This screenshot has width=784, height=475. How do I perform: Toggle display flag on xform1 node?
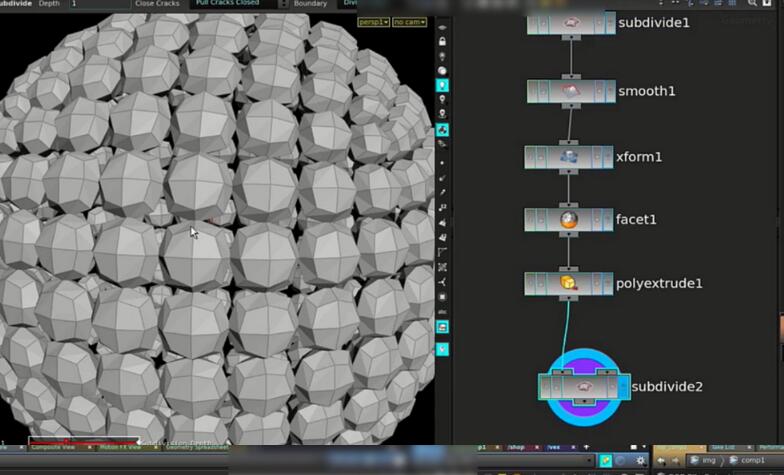[x=608, y=157]
